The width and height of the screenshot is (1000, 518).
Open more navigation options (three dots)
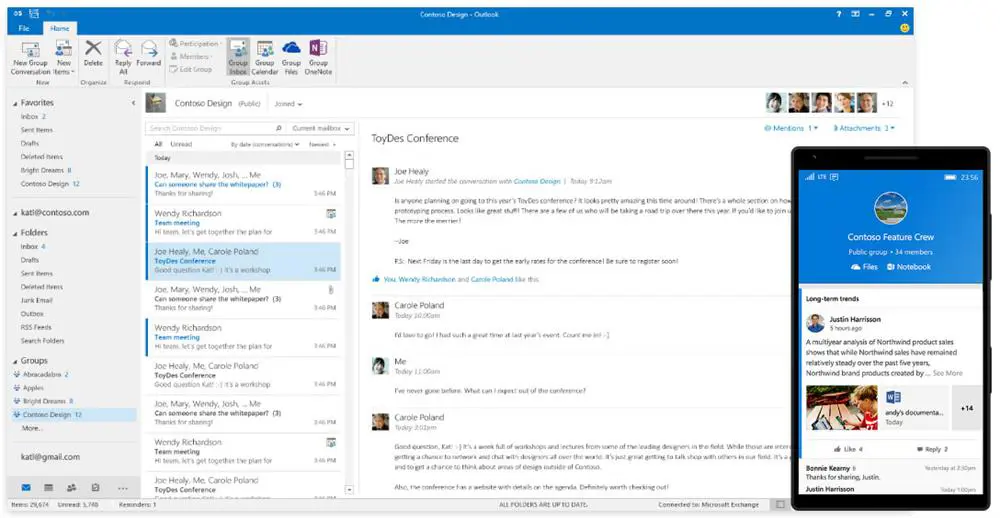click(x=122, y=488)
